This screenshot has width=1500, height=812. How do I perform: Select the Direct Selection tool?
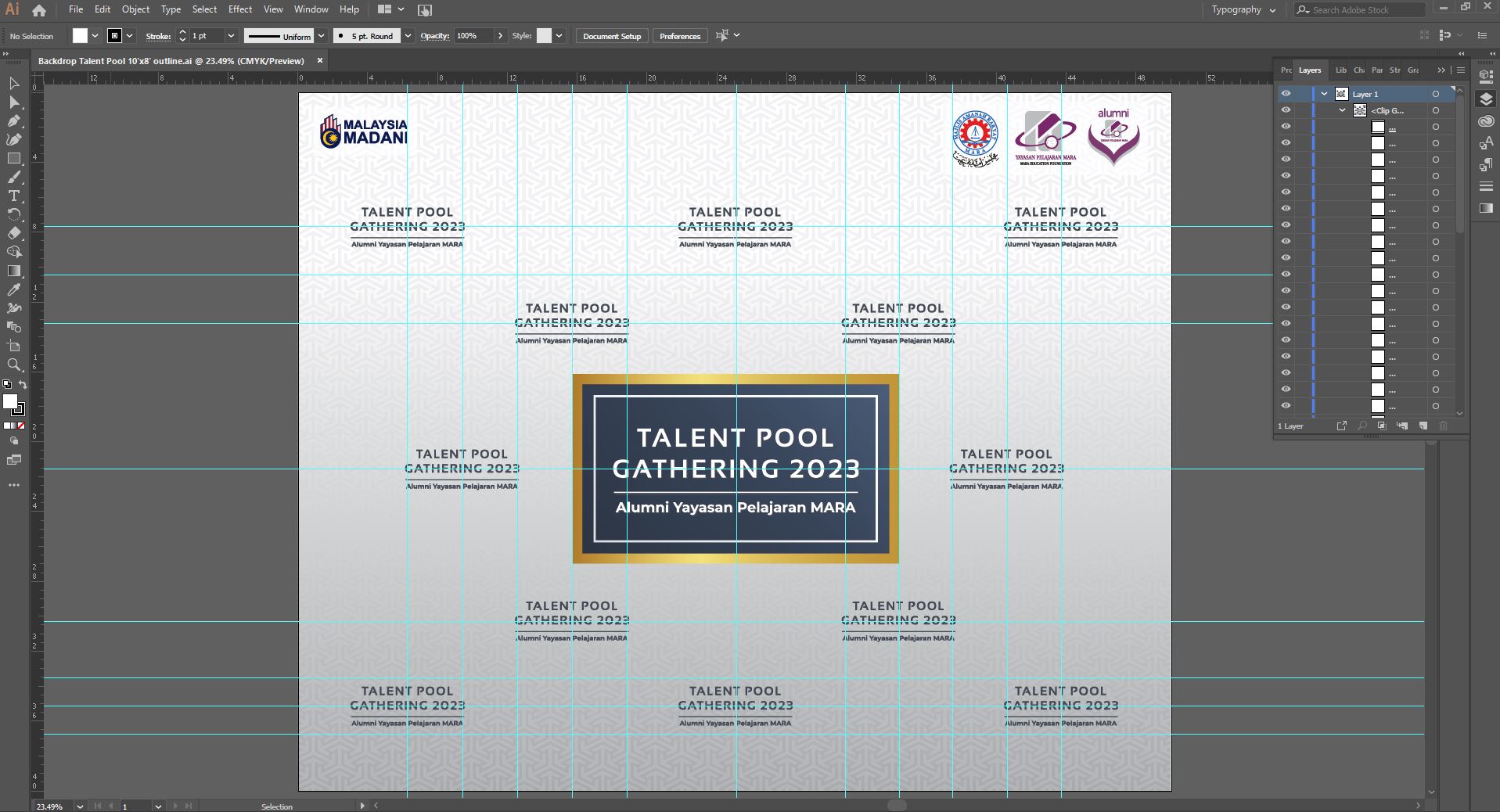[x=14, y=102]
